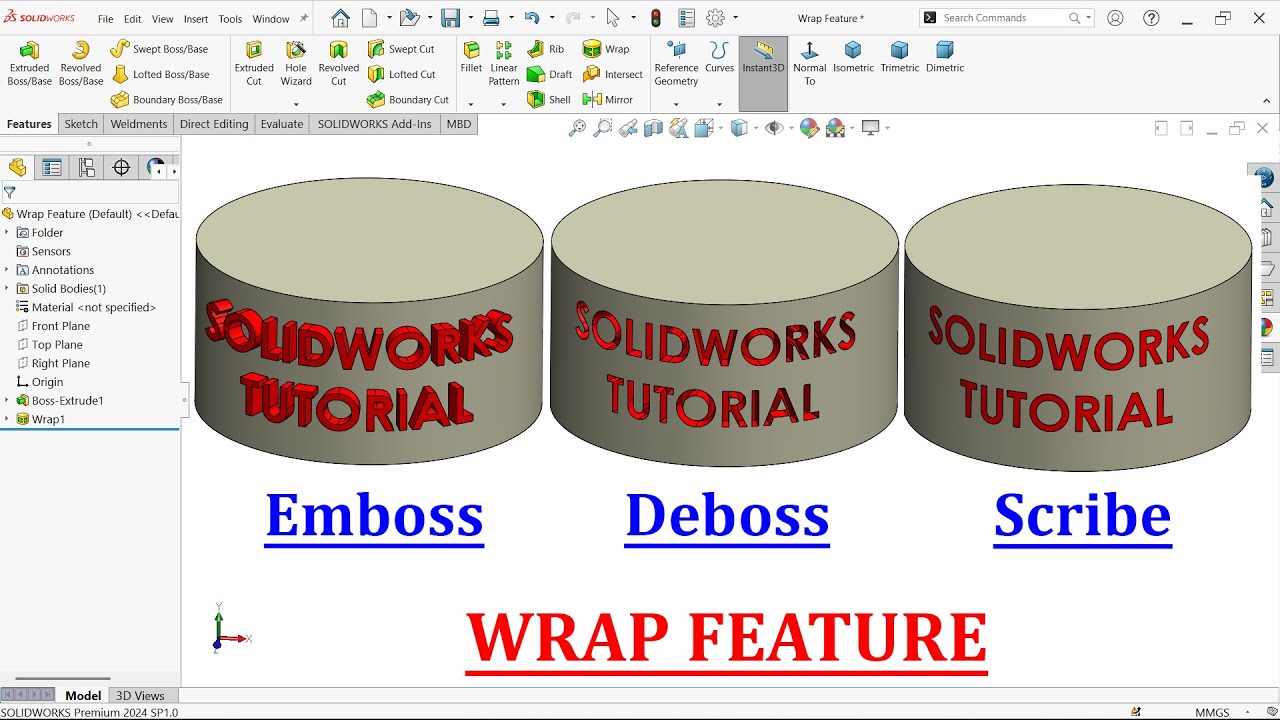
Task: Choose the Lofted Cut tool
Action: [401, 74]
